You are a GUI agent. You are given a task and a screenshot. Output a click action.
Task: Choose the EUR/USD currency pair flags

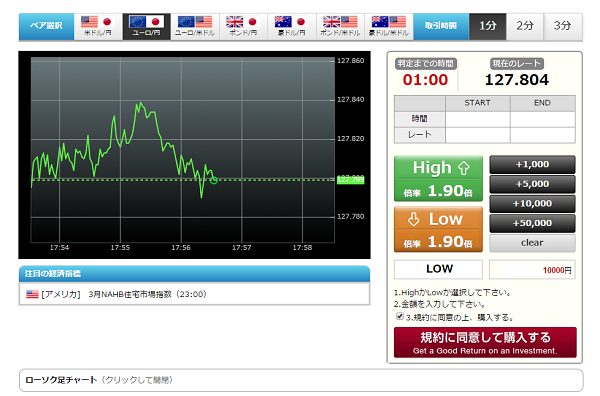[x=195, y=22]
